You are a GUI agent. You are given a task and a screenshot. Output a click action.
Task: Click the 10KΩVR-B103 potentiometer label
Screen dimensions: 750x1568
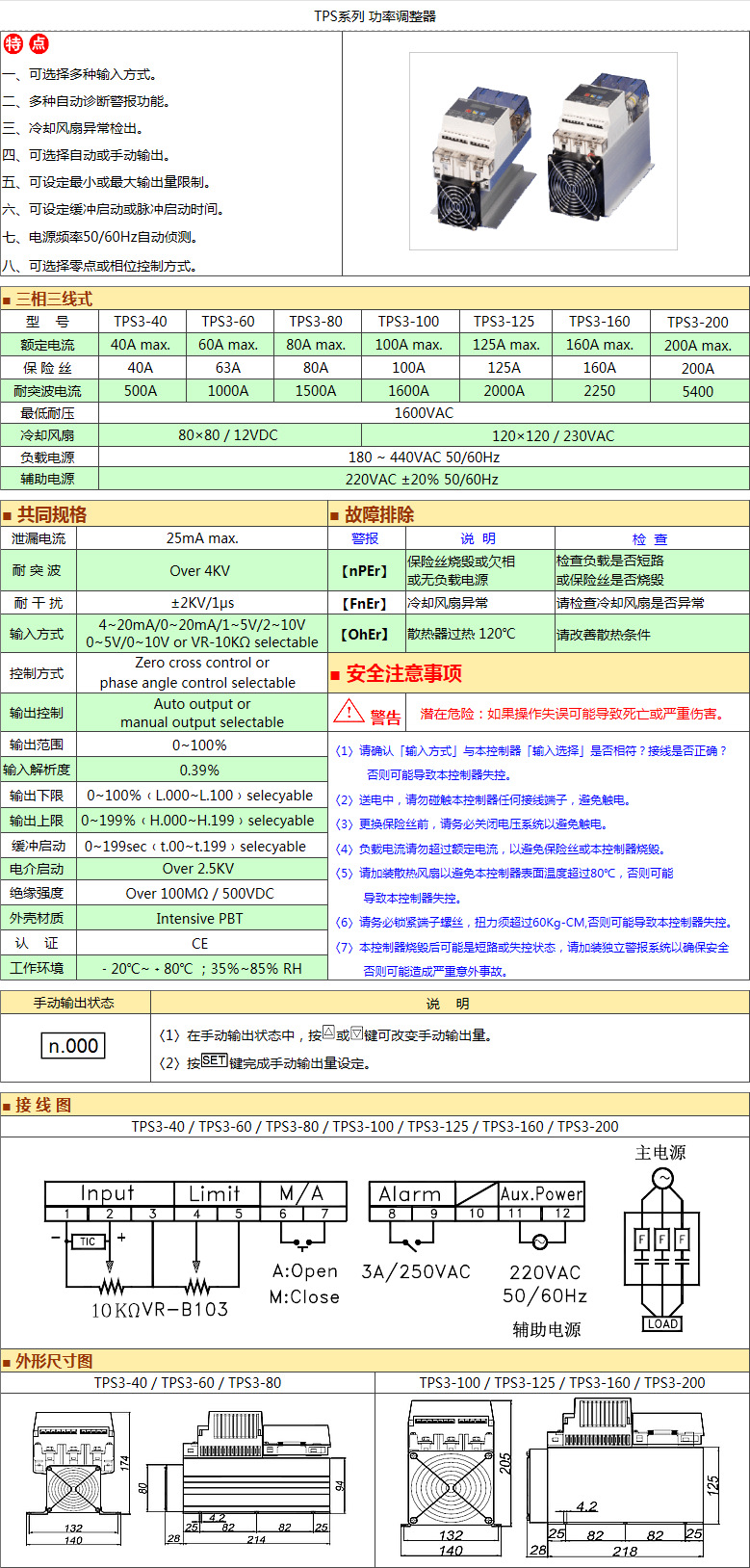(x=160, y=1310)
